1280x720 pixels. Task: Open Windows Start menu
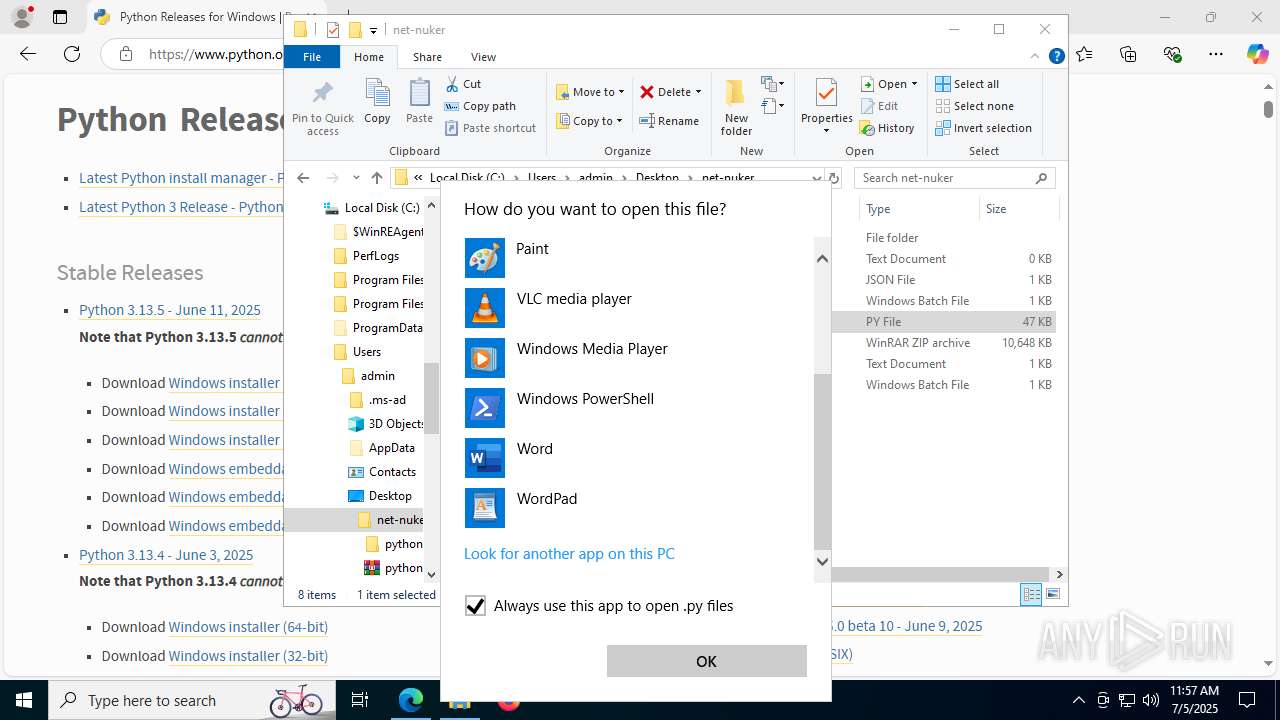[x=23, y=700]
